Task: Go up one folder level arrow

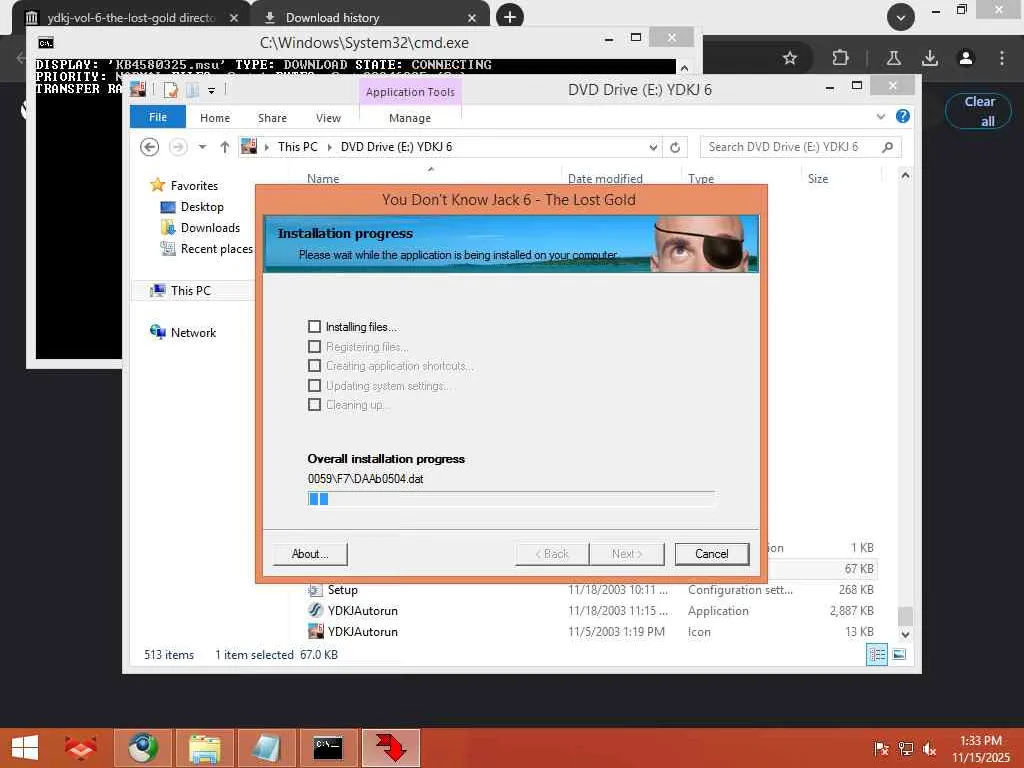Action: [225, 147]
